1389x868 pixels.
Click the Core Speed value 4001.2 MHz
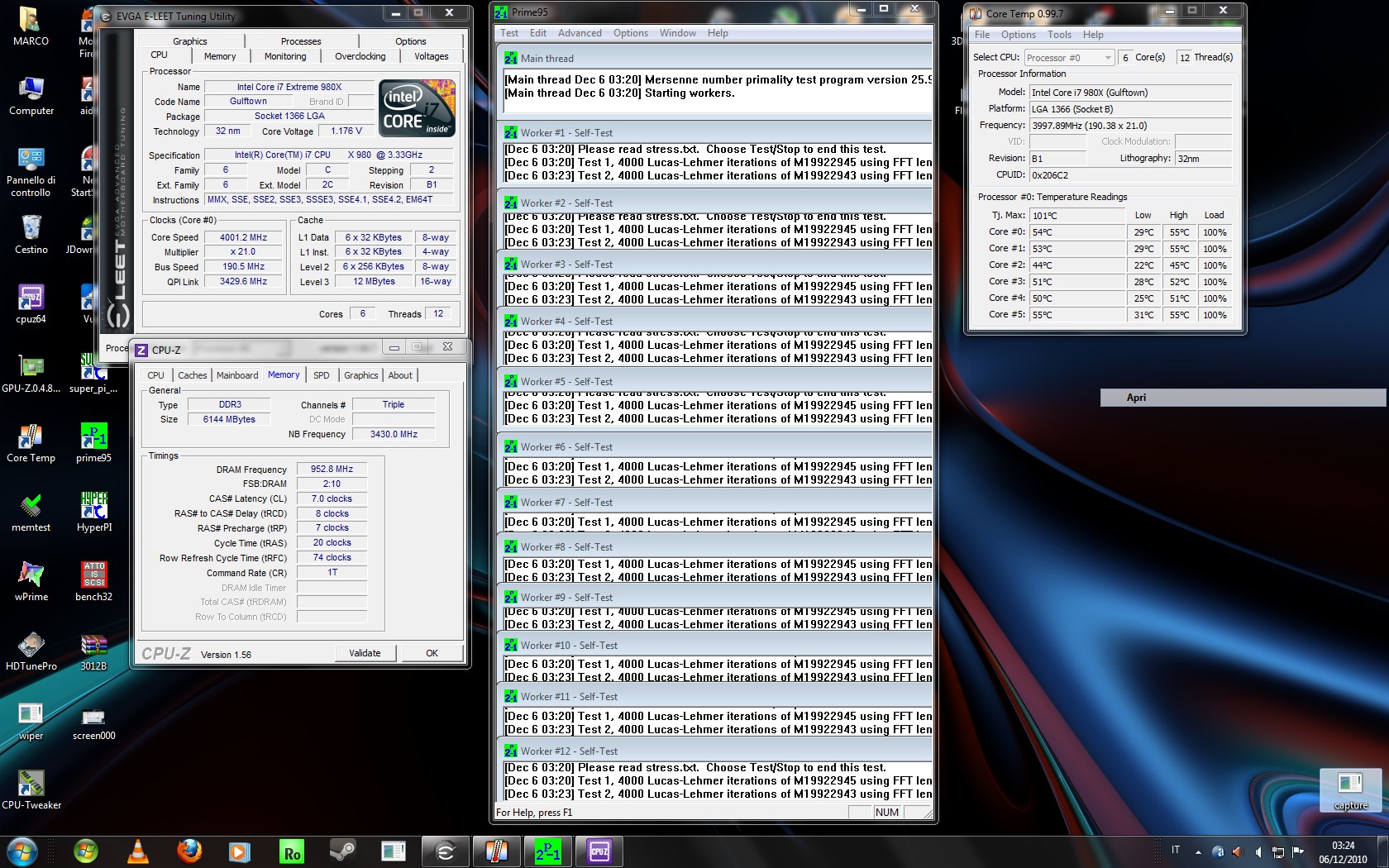pyautogui.click(x=243, y=237)
